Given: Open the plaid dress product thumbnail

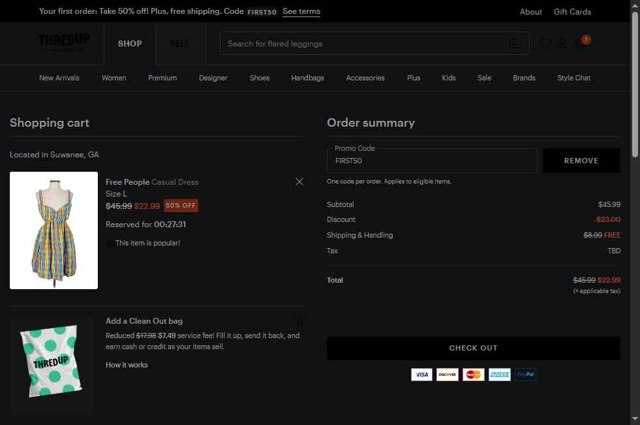Looking at the screenshot, I should pyautogui.click(x=54, y=230).
